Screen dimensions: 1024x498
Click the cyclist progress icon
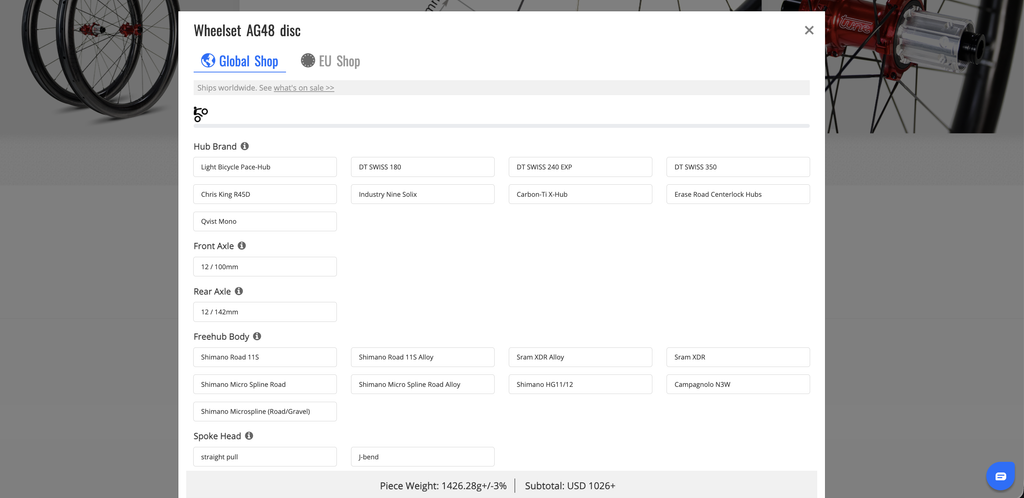click(200, 114)
